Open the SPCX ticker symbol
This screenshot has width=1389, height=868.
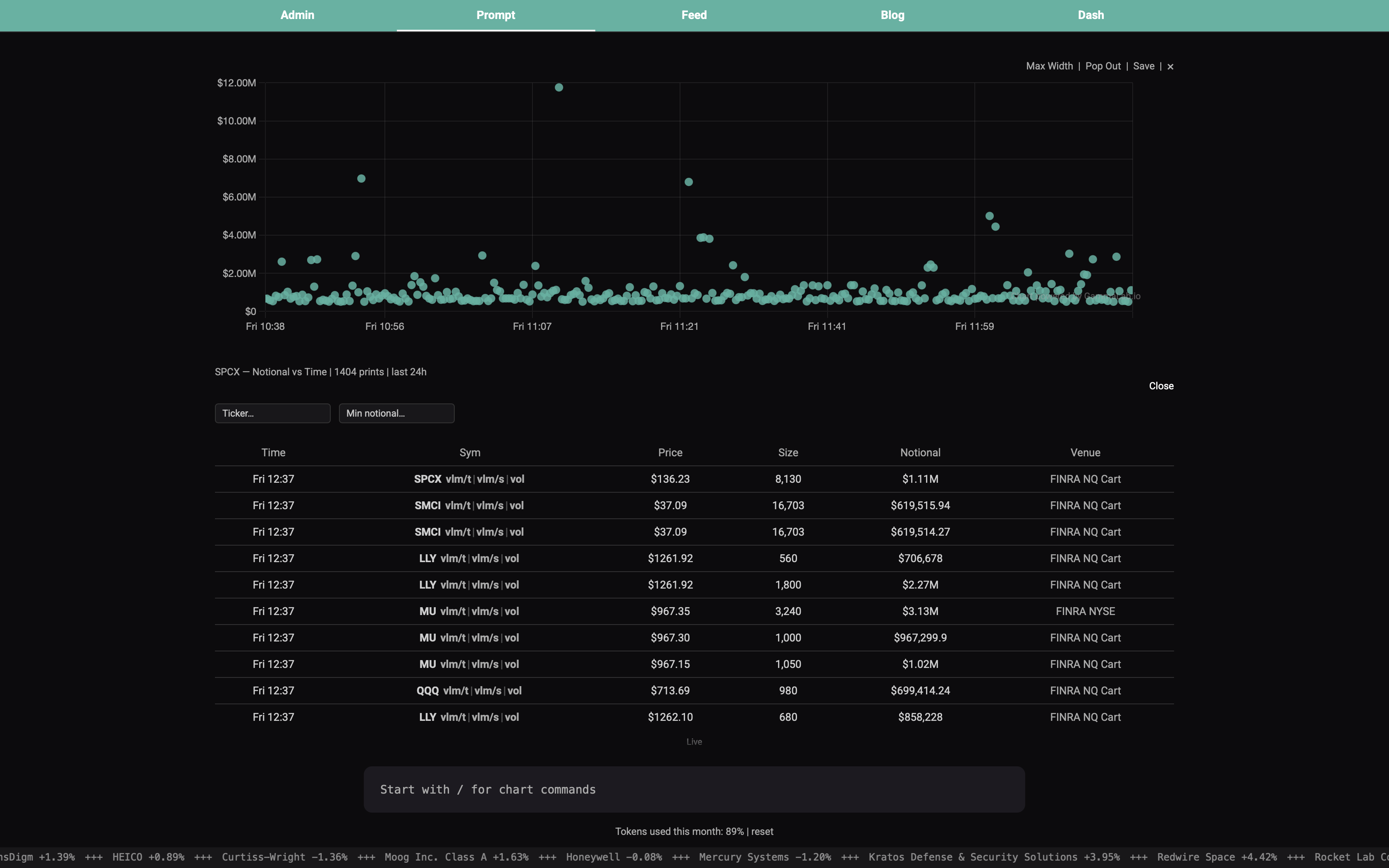point(427,479)
